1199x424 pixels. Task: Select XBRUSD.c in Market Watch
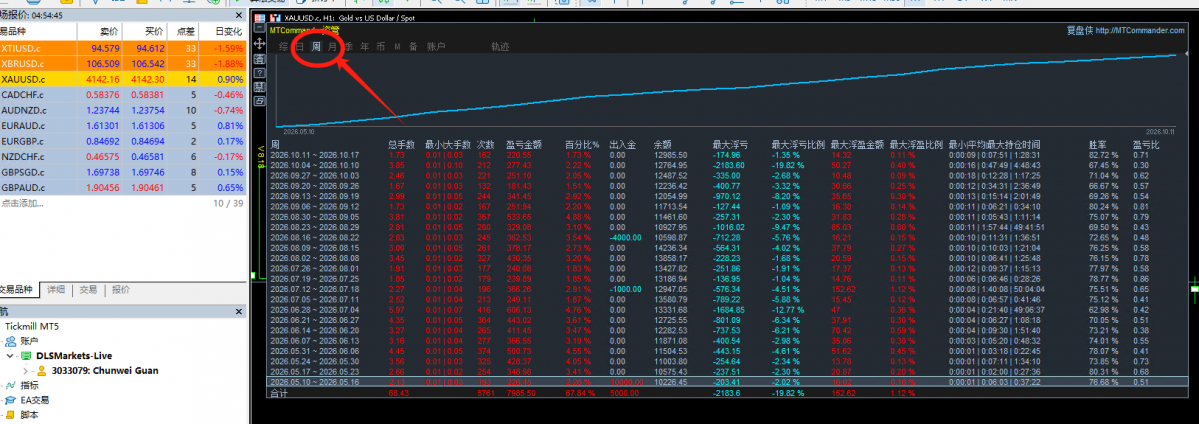[122, 64]
